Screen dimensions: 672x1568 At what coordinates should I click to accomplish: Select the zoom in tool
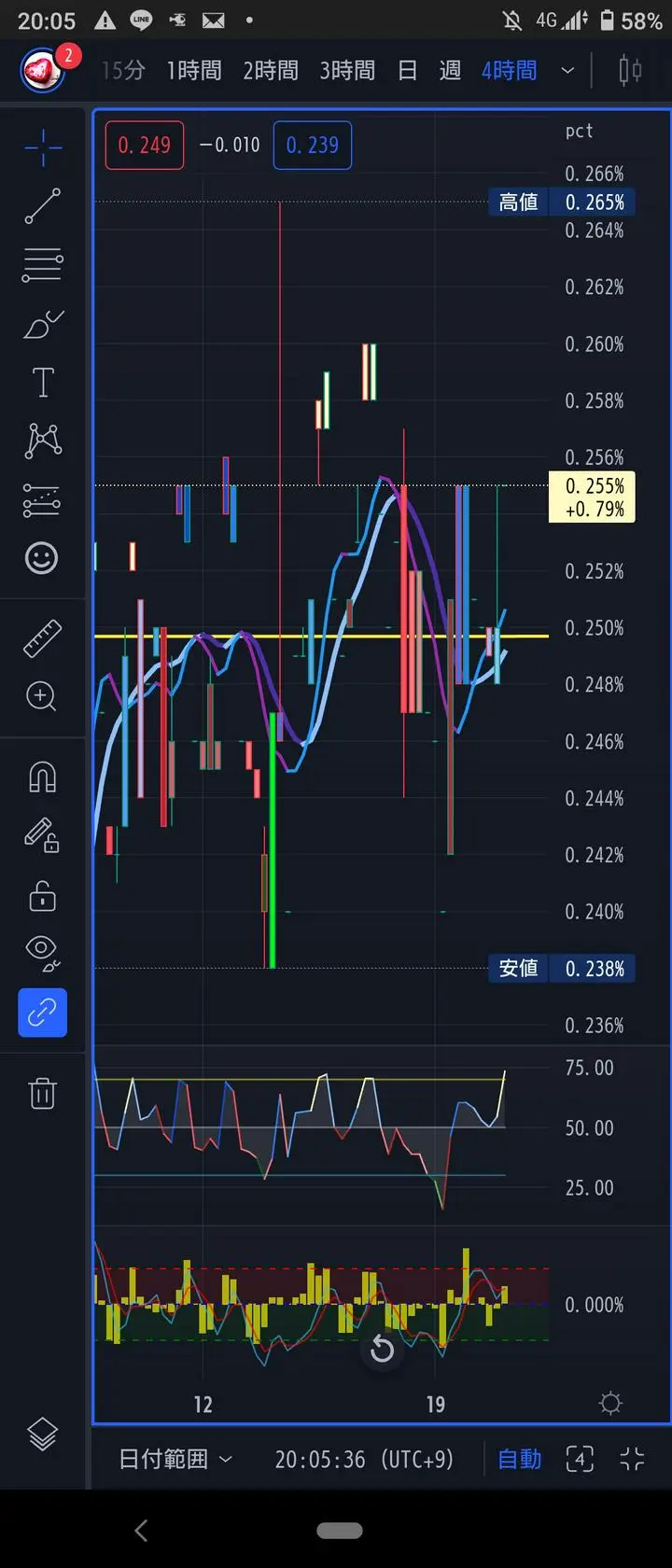(x=42, y=696)
